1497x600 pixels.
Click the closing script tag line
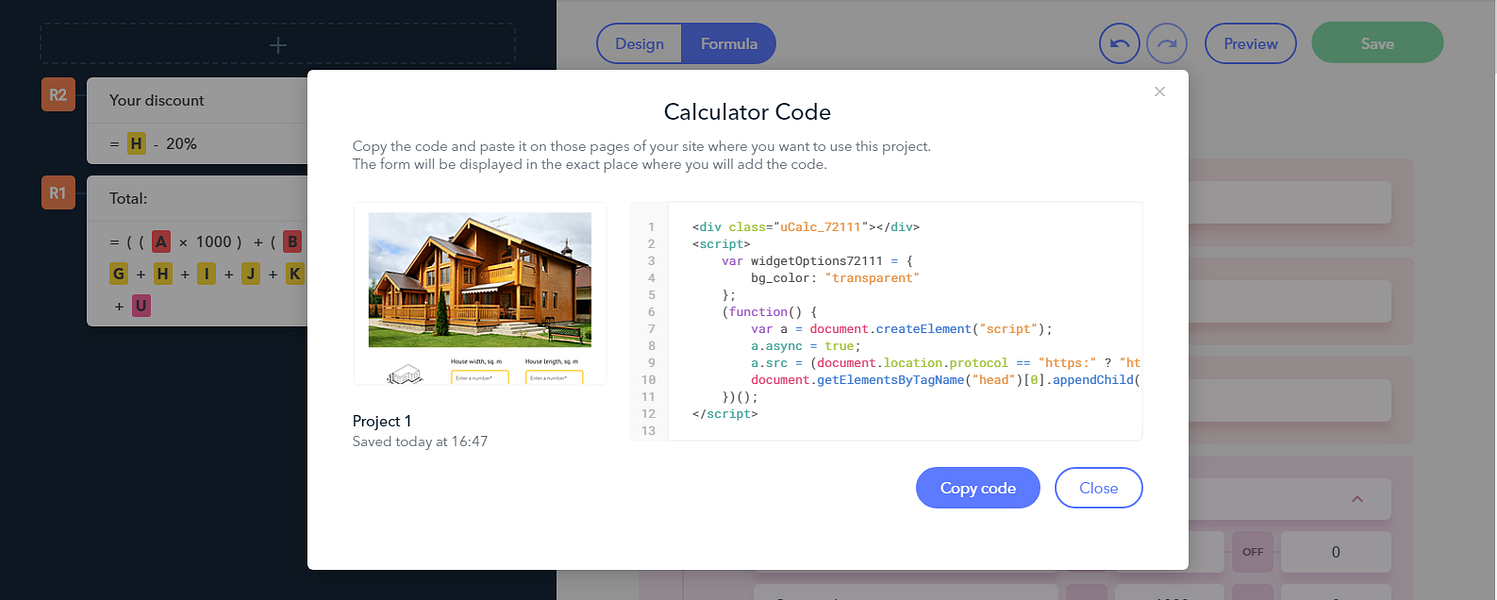pyautogui.click(x=724, y=413)
